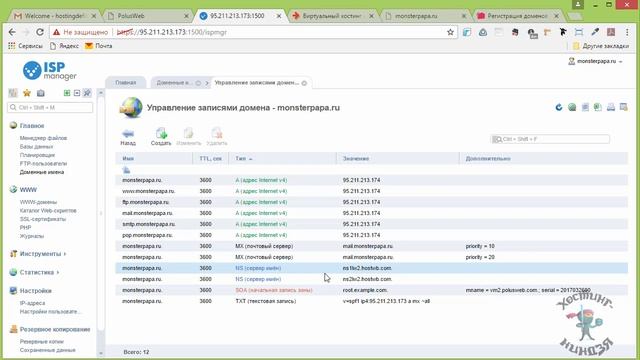This screenshot has width=640, height=360.
Task: Click the eyedropper extension icon
Action: coord(595,32)
